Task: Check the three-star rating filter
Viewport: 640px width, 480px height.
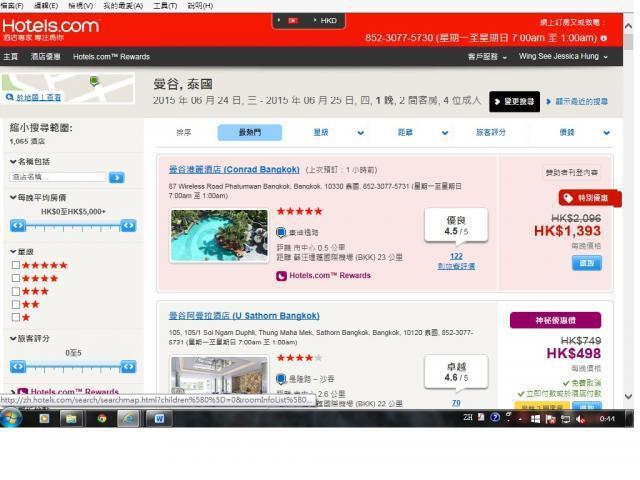Action: coord(16,291)
